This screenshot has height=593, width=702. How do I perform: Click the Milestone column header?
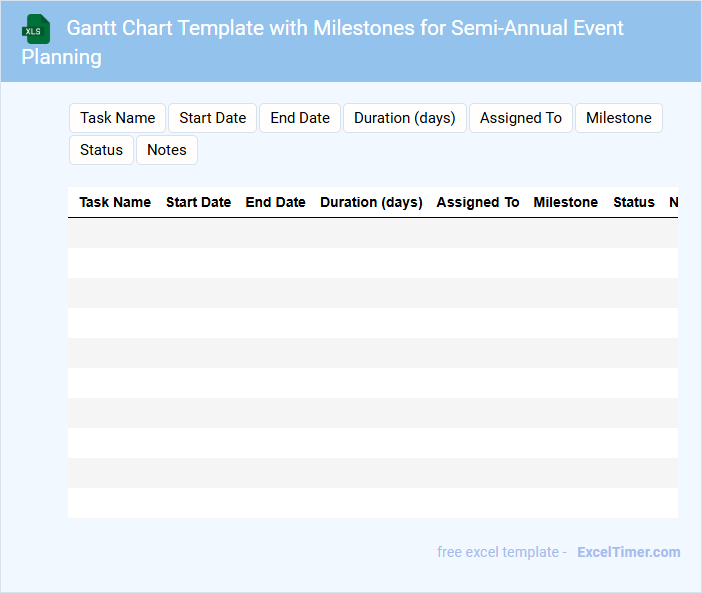tap(565, 202)
